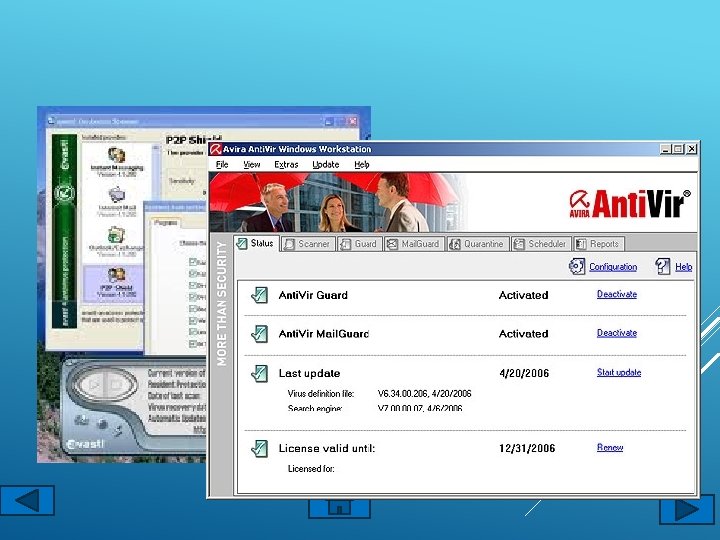Click the 12/31/2006 license date value
This screenshot has height=540, width=720.
[x=527, y=448]
